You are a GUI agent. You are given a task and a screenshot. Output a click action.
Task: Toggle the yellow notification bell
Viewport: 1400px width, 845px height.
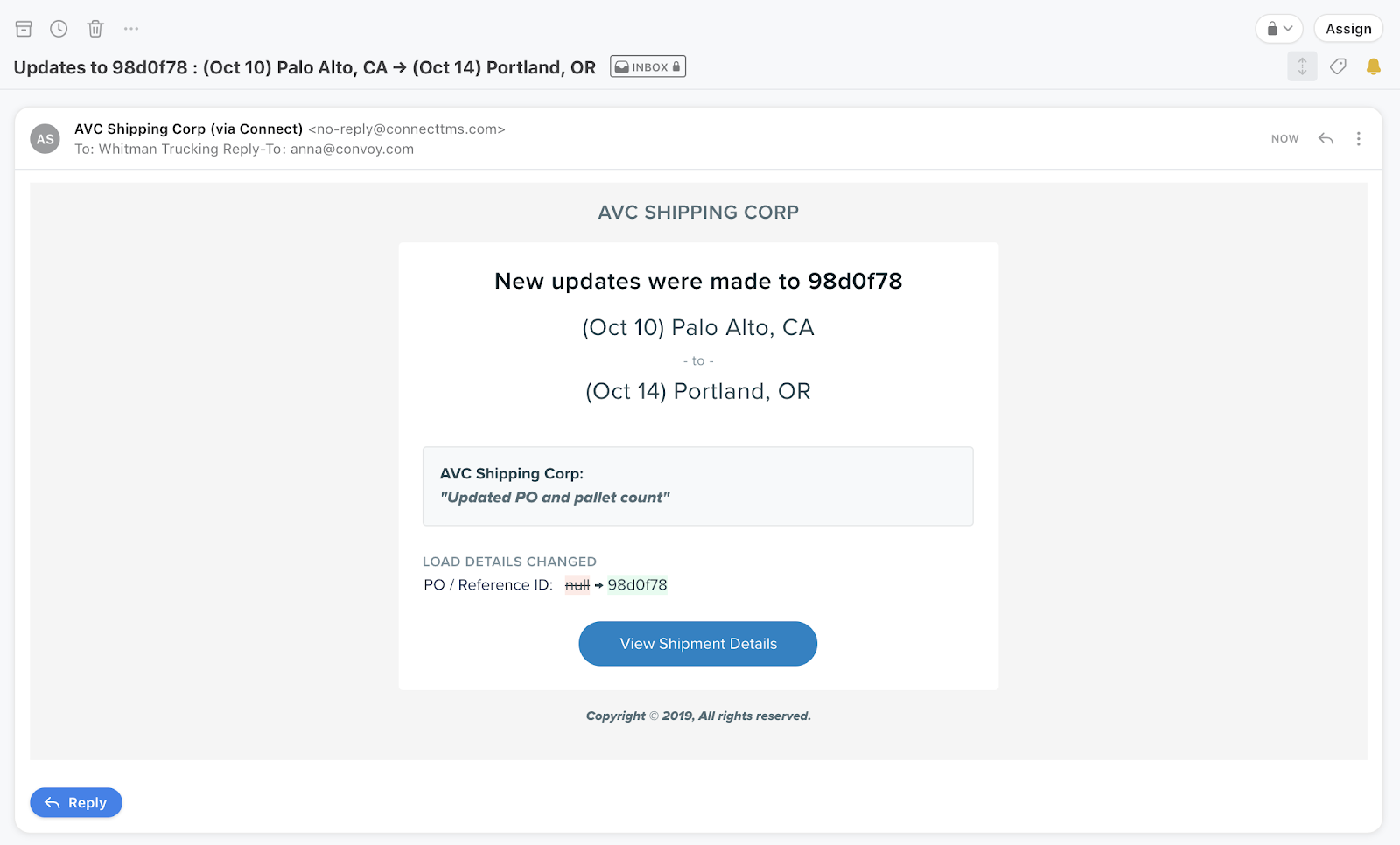pyautogui.click(x=1374, y=66)
